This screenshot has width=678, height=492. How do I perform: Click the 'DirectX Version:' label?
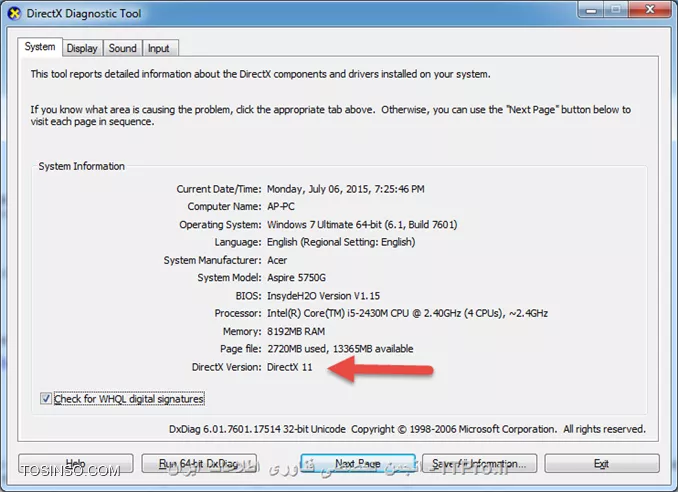pyautogui.click(x=227, y=367)
